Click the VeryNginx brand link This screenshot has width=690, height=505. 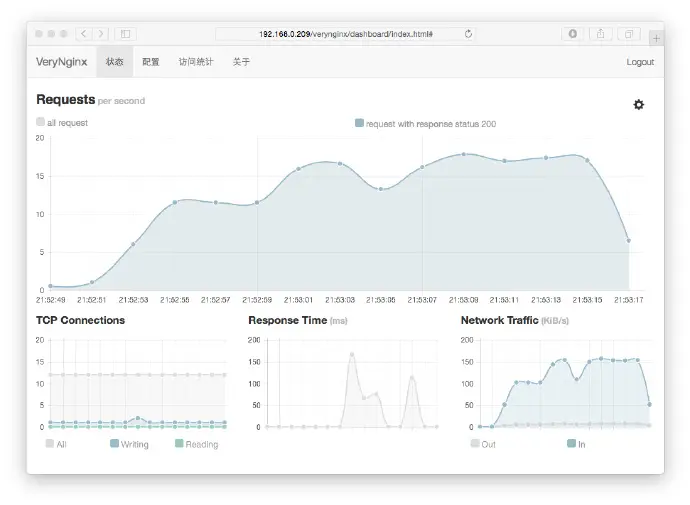62,62
